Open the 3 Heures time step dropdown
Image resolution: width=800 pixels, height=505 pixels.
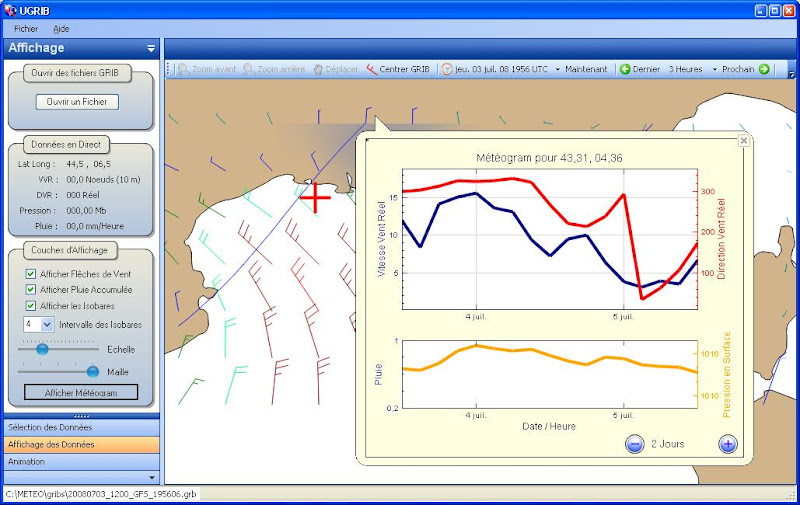715,70
